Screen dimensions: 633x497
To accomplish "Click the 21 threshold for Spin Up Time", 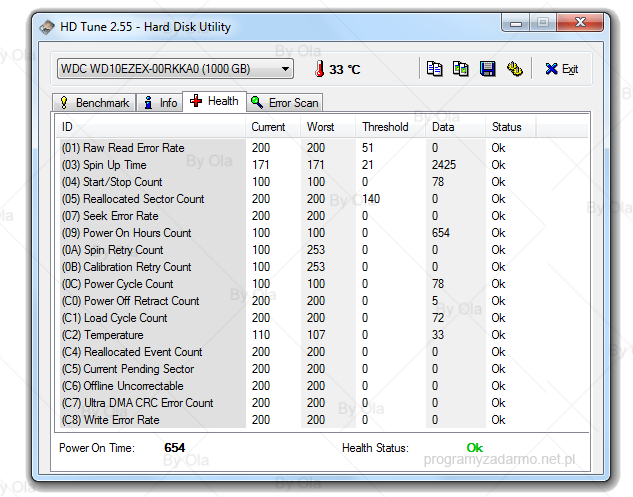I will tap(367, 165).
